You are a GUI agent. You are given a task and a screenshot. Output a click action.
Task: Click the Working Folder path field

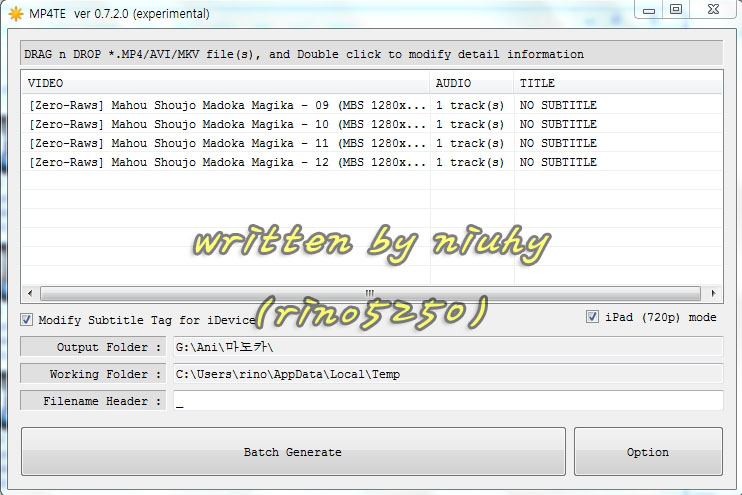(x=448, y=374)
